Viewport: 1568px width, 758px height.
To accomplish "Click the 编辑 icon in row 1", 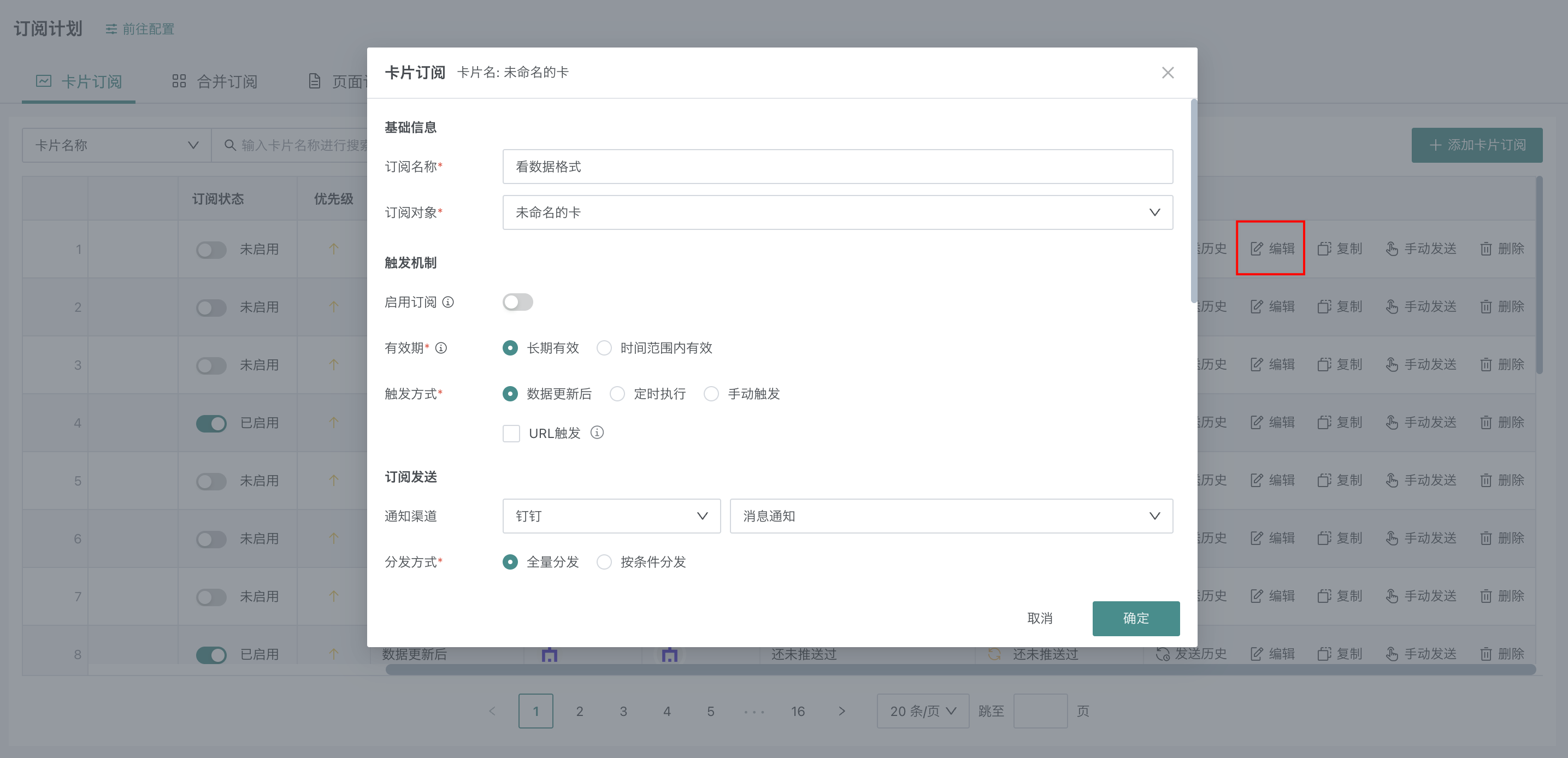I will 1257,248.
